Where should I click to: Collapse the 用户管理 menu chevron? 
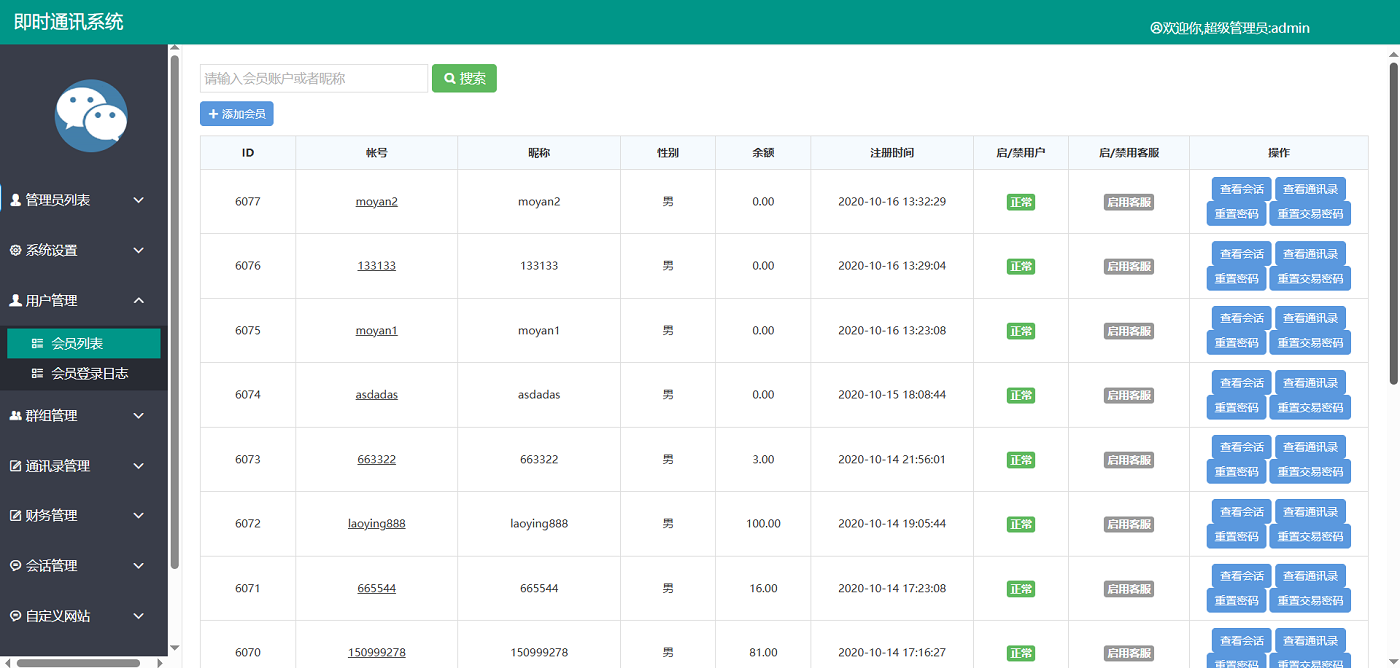pyautogui.click(x=139, y=300)
